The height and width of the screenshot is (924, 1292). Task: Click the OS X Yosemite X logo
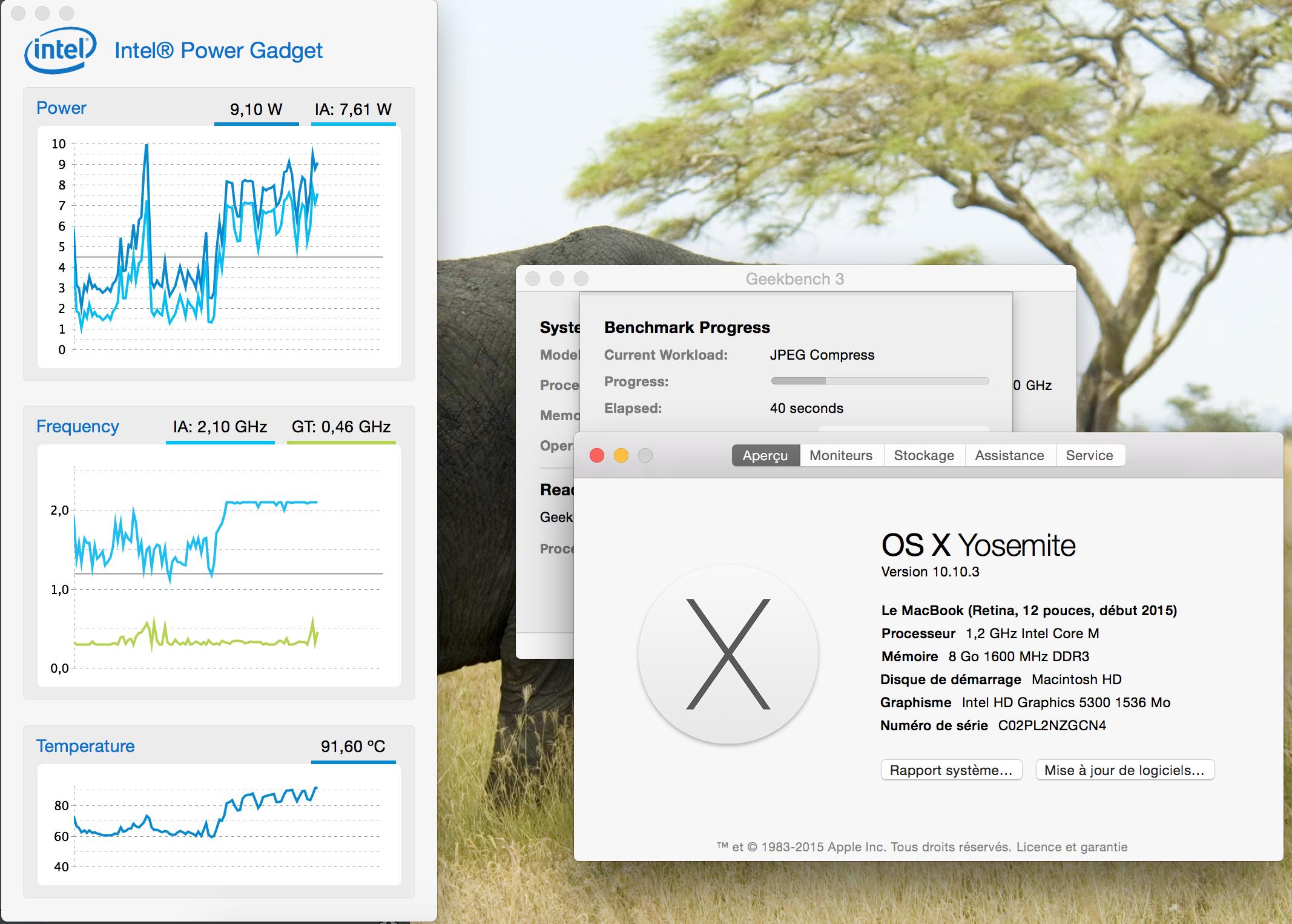(728, 654)
